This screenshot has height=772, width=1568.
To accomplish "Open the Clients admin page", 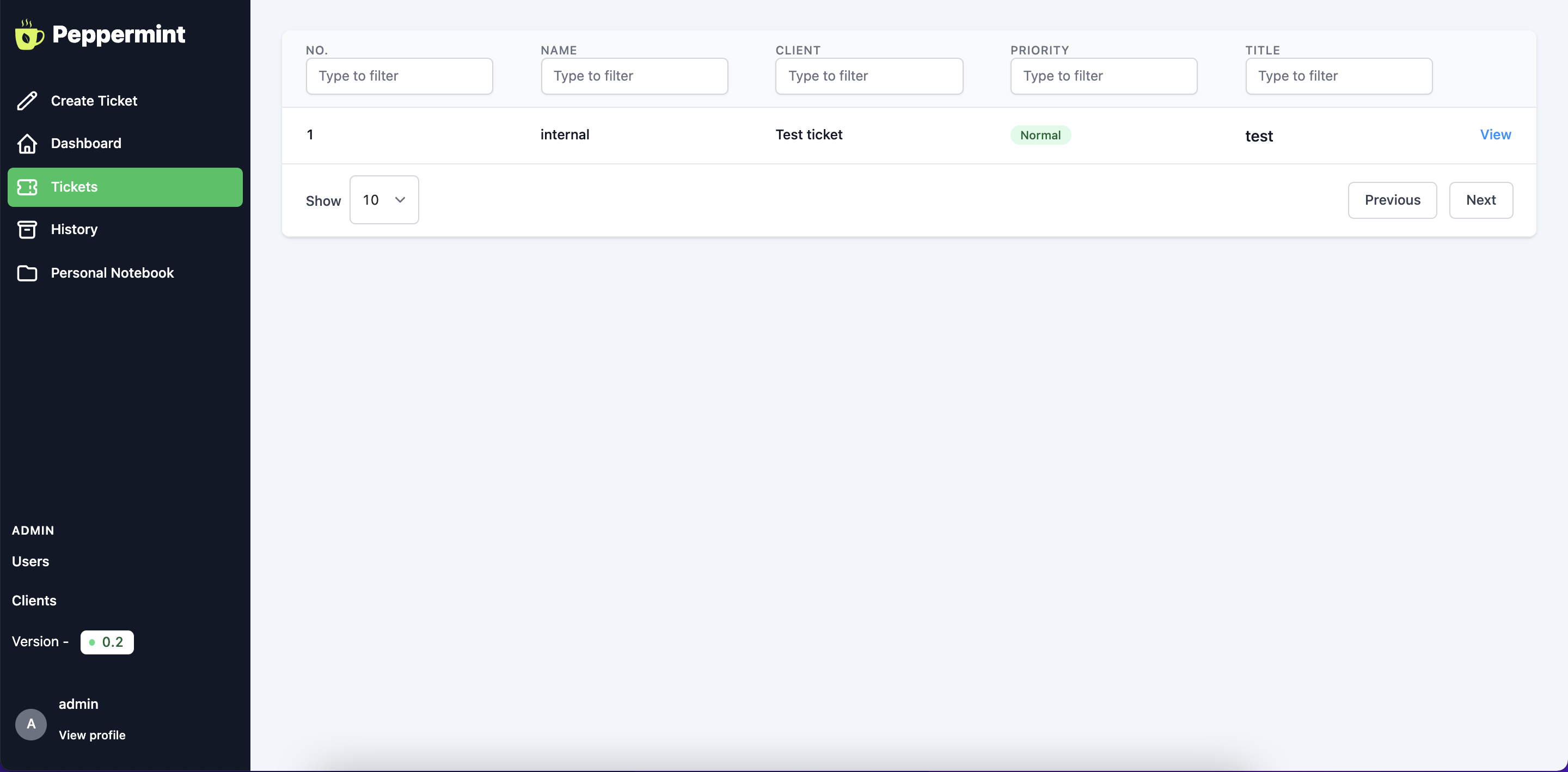I will 34,601.
